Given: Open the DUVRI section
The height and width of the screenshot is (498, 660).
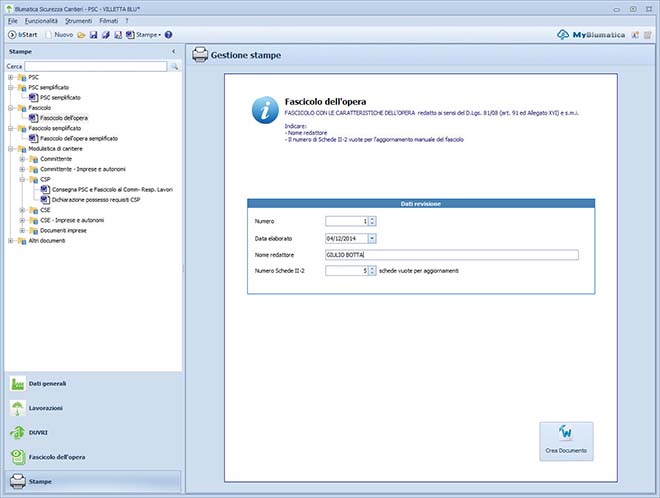Looking at the screenshot, I should (39, 433).
